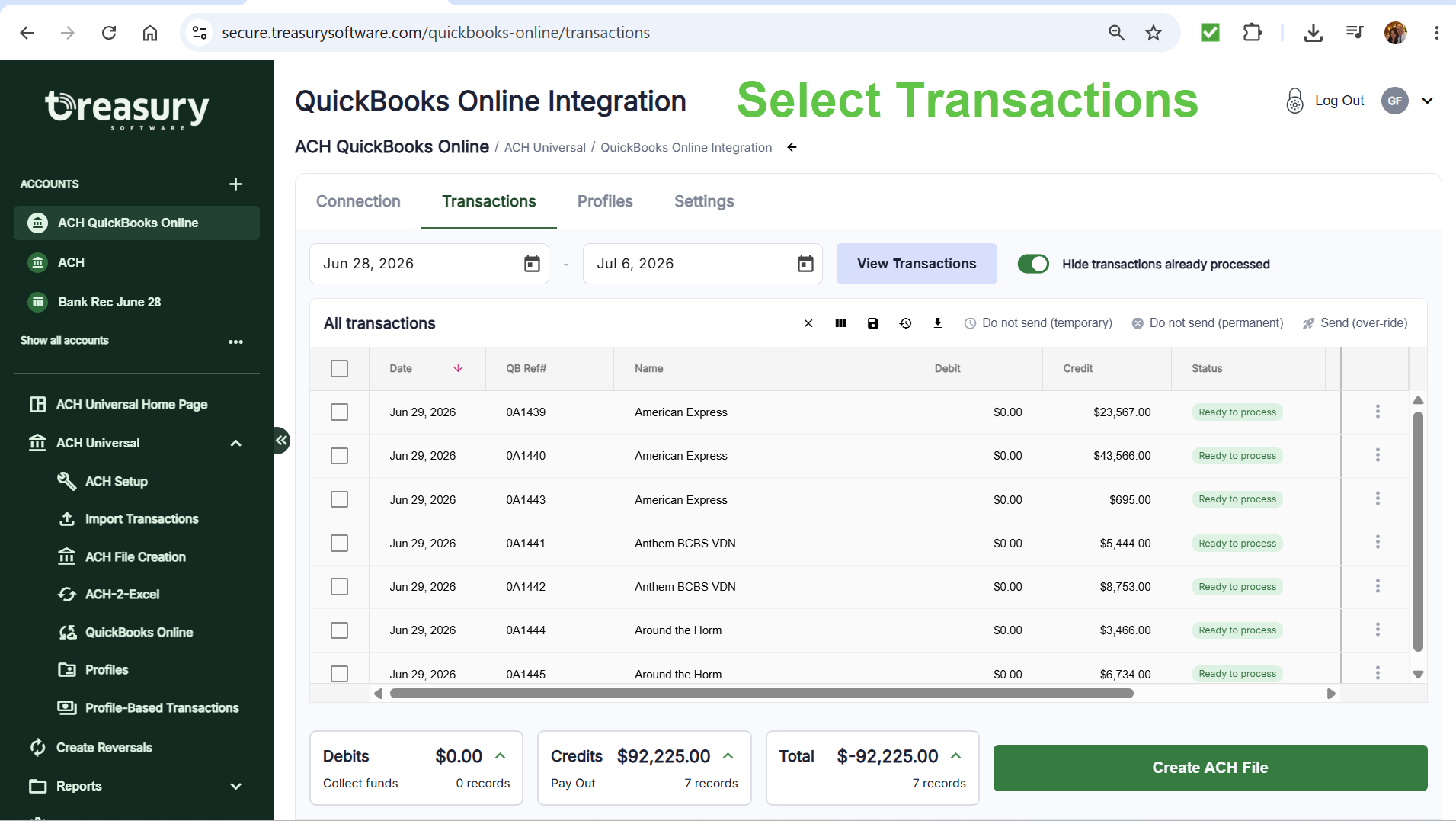Select checkbox for Around the Horm 0A1444
The height and width of the screenshot is (821, 1456).
coord(340,630)
